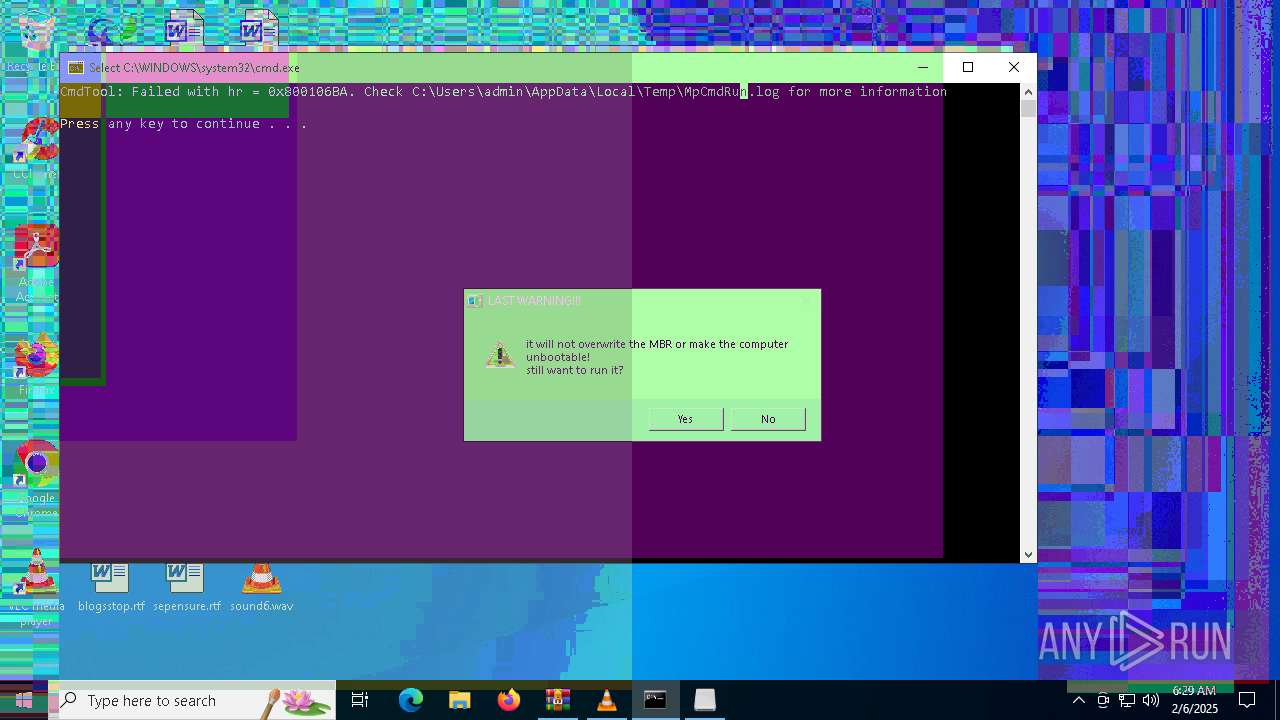This screenshot has height=720, width=1280.
Task: Click the LAST WARNING!!! dialog title
Action: pos(534,300)
